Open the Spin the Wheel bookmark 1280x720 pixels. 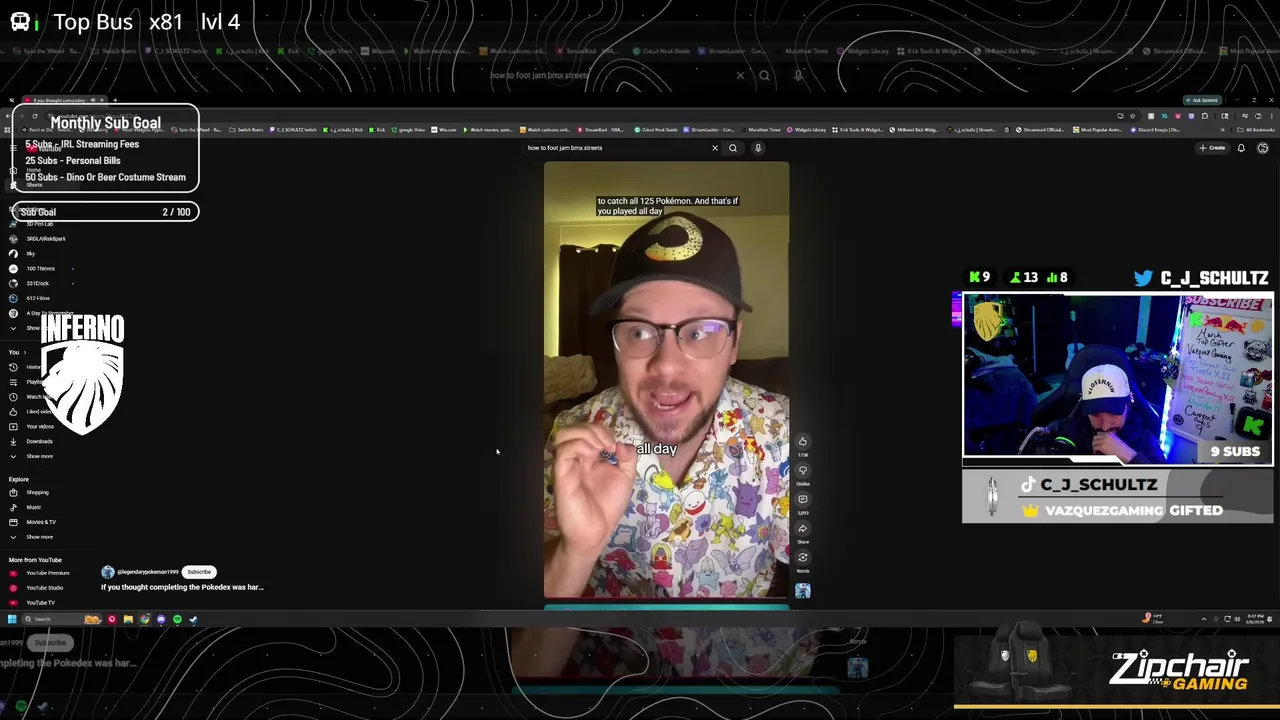pos(197,129)
